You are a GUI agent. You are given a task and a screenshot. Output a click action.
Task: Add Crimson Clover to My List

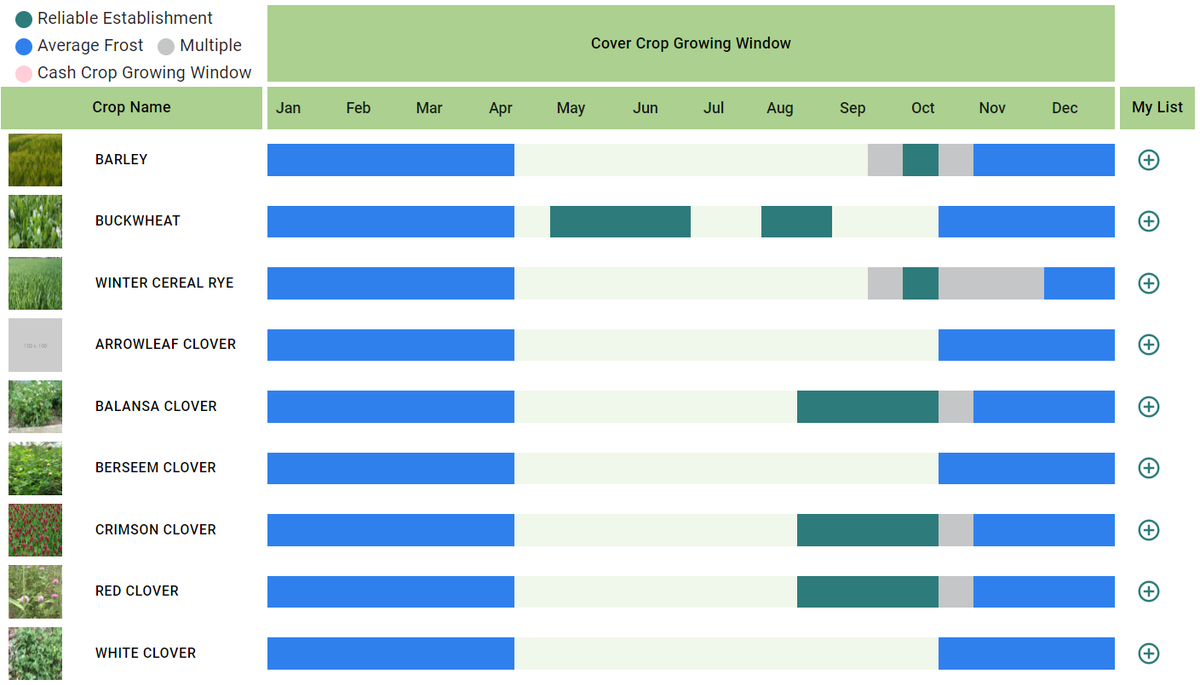(1148, 530)
